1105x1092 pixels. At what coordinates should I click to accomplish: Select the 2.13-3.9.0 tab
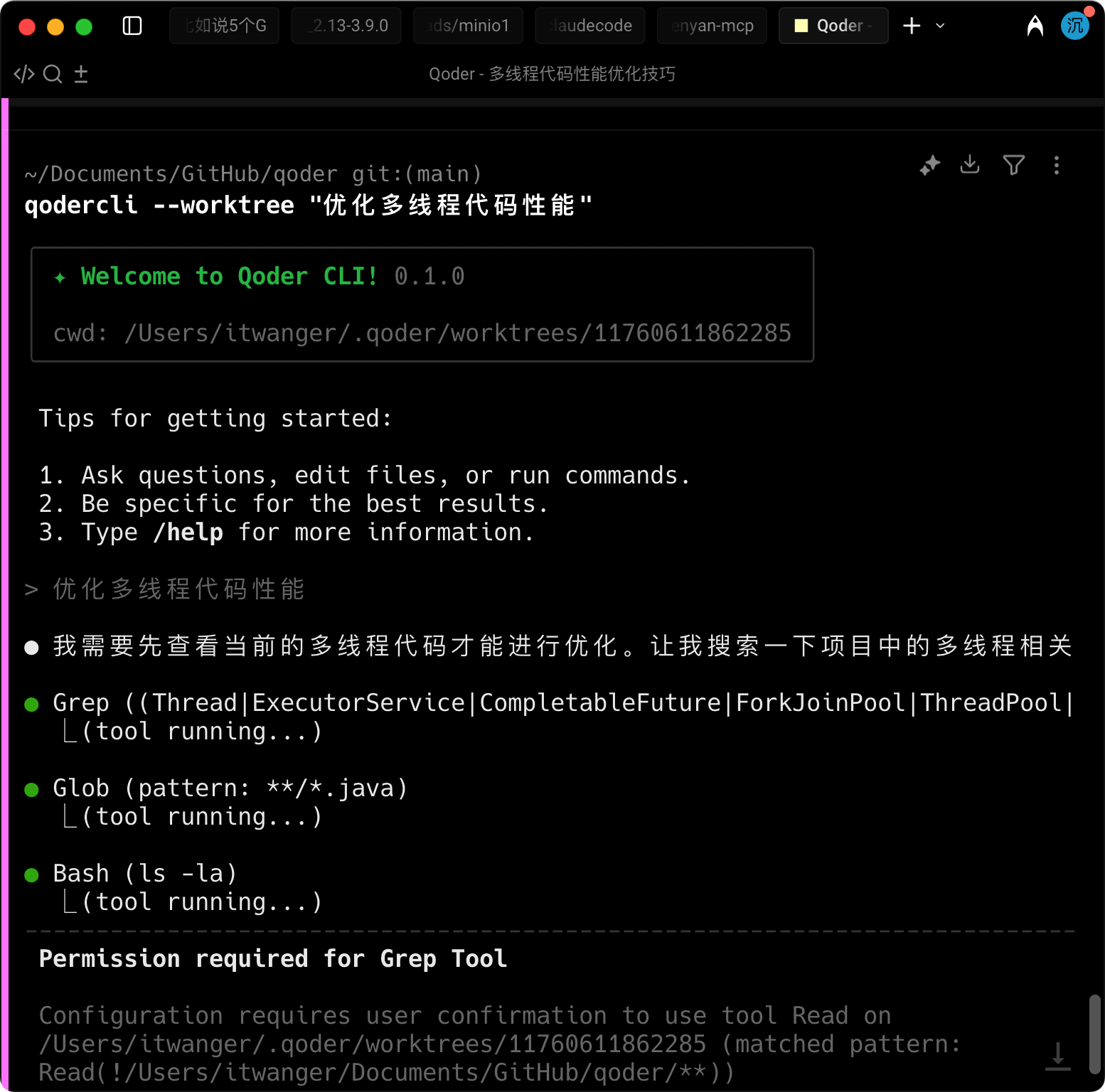point(346,26)
